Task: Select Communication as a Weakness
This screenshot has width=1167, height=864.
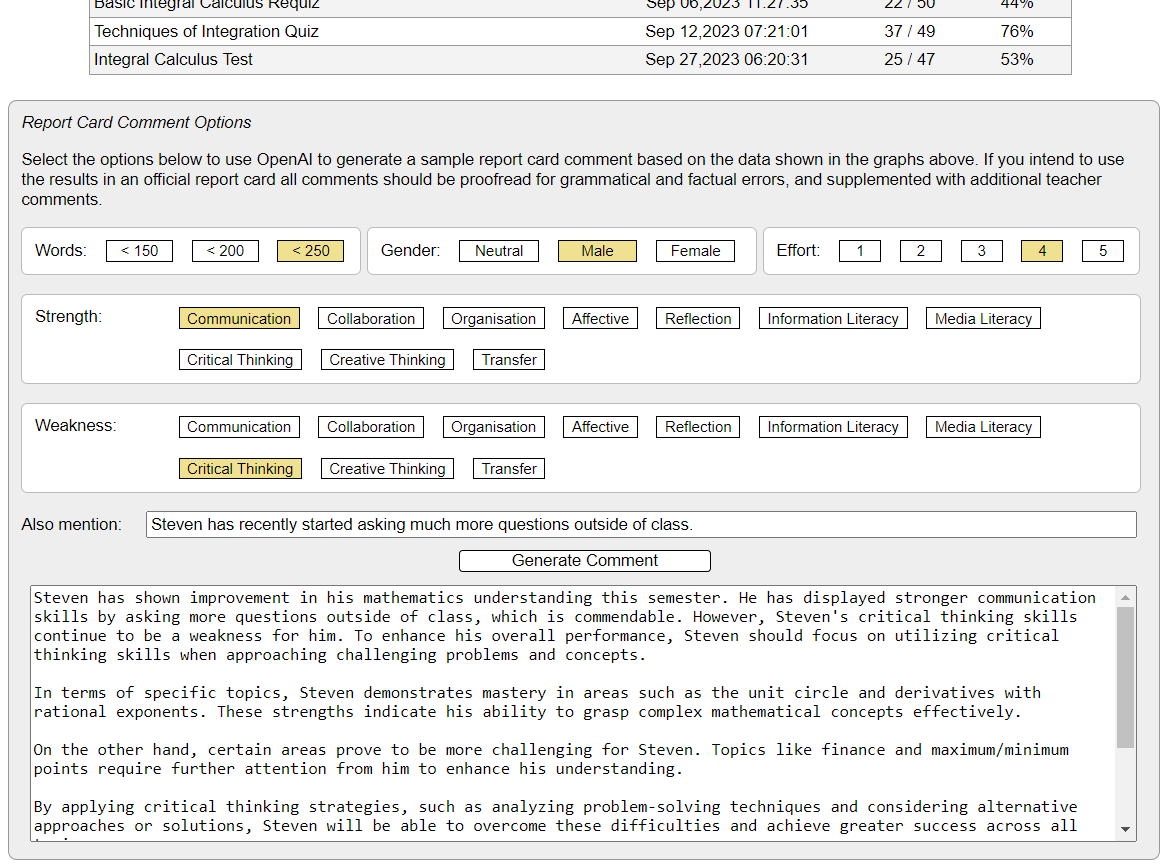Action: [239, 427]
